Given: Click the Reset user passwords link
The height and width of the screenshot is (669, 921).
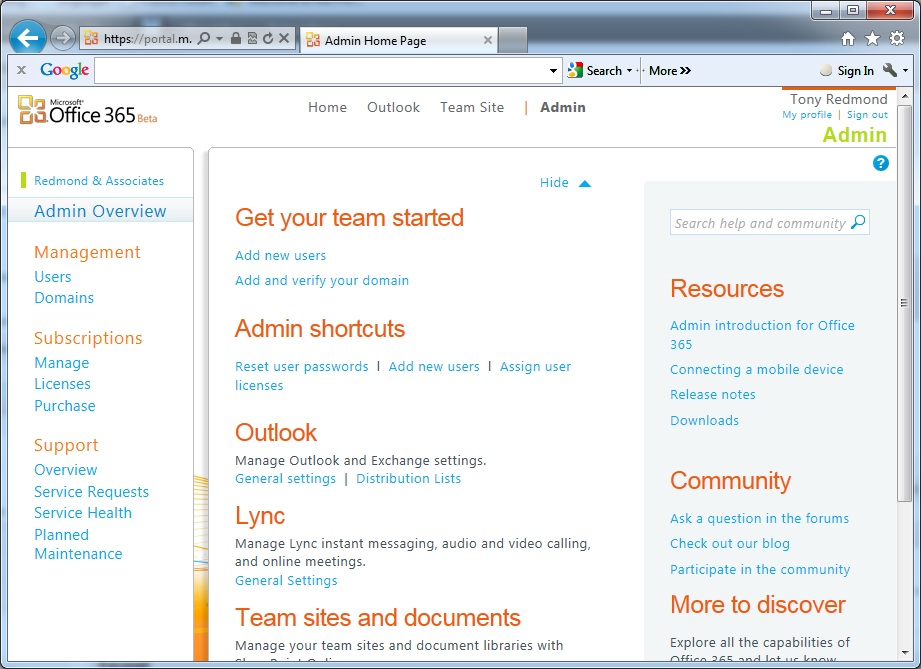Looking at the screenshot, I should click(302, 367).
